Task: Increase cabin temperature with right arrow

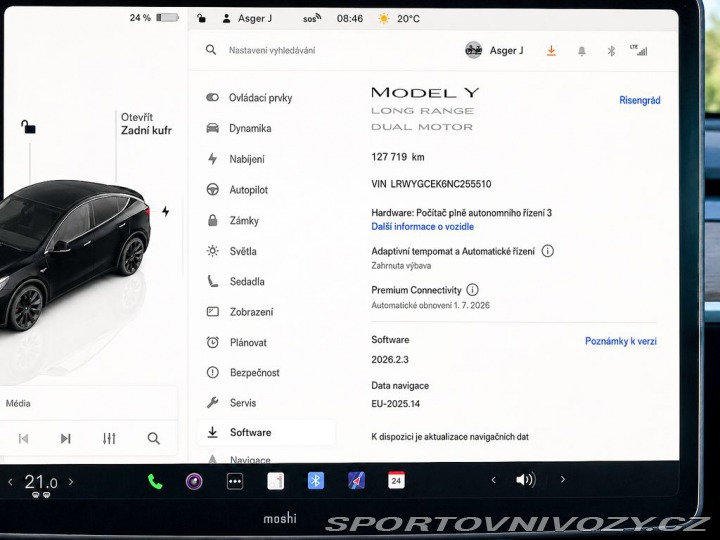Action: (x=71, y=482)
